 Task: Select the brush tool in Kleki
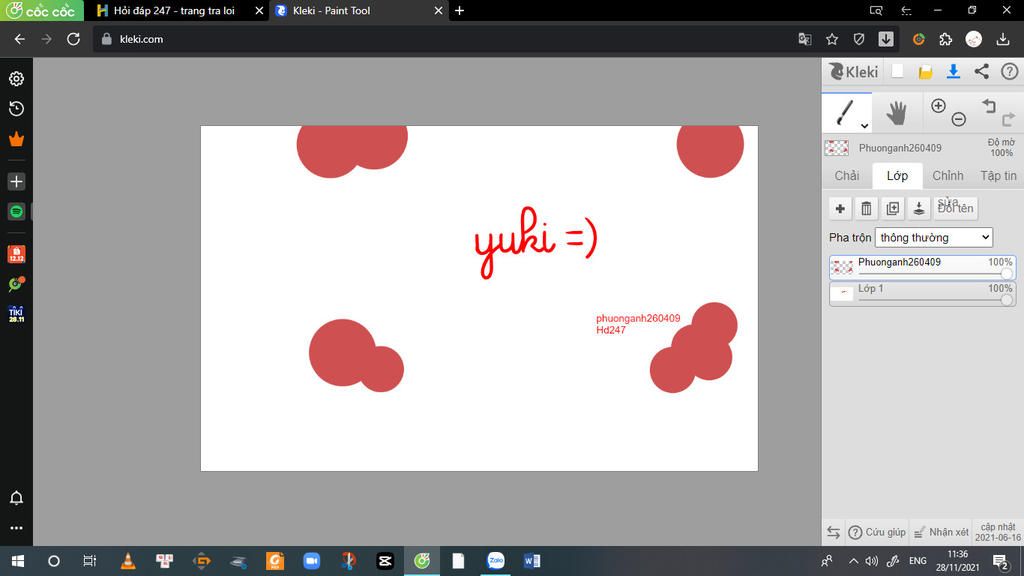[846, 113]
